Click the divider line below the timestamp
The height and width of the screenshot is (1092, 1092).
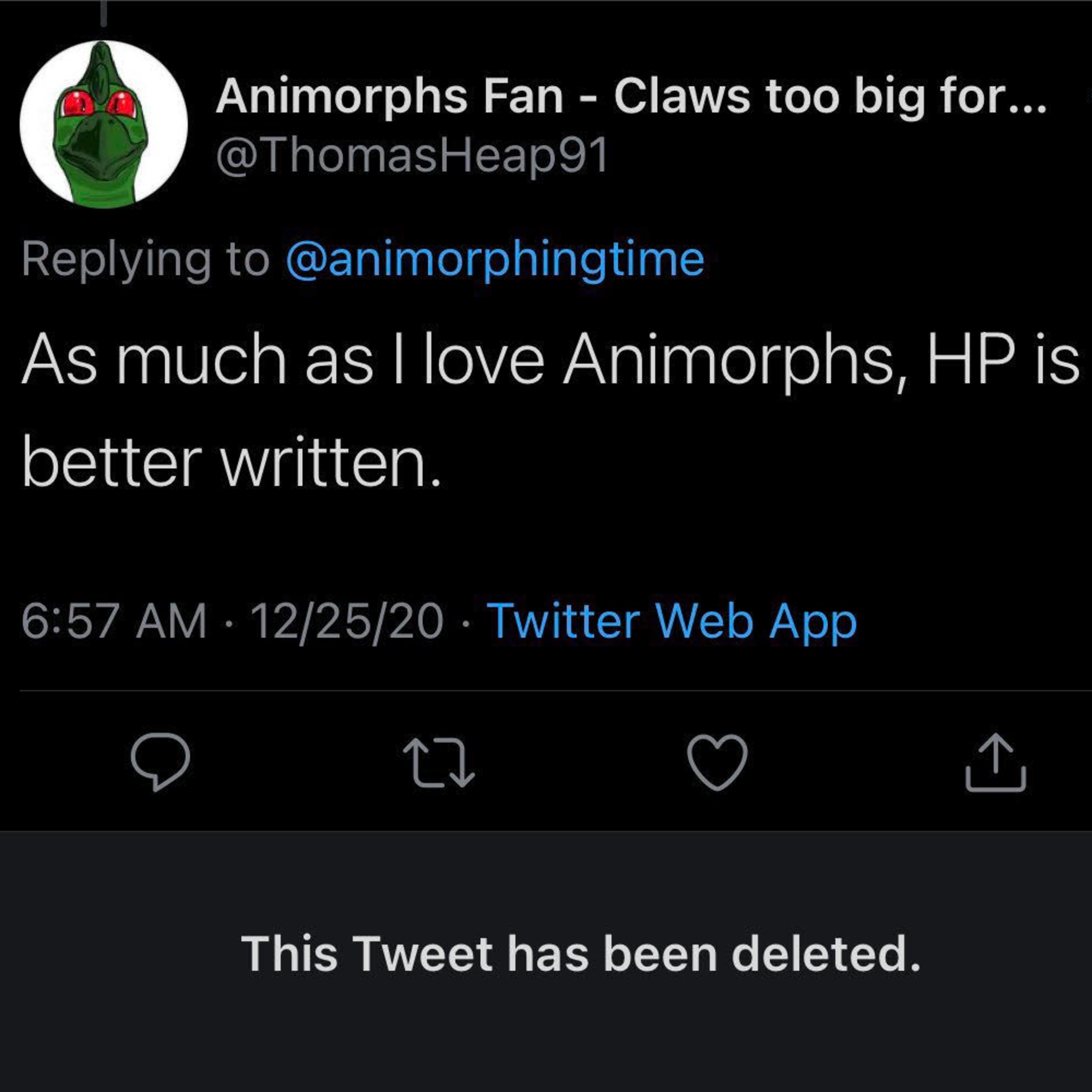click(546, 690)
